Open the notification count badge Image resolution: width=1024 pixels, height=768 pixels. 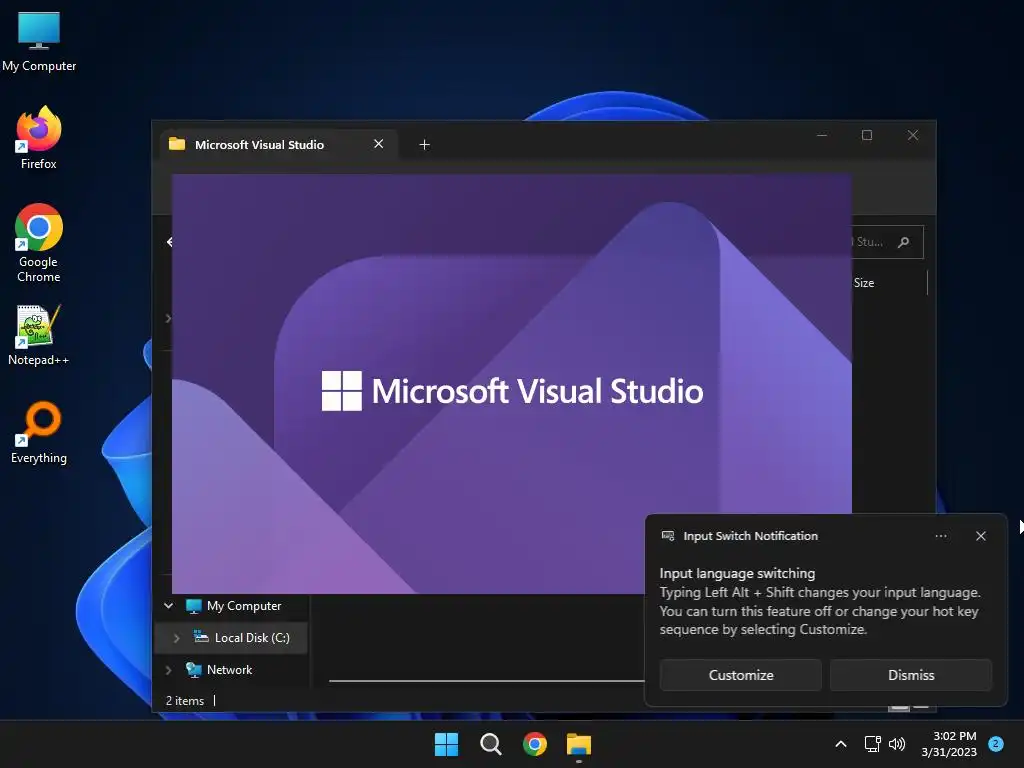coord(996,744)
